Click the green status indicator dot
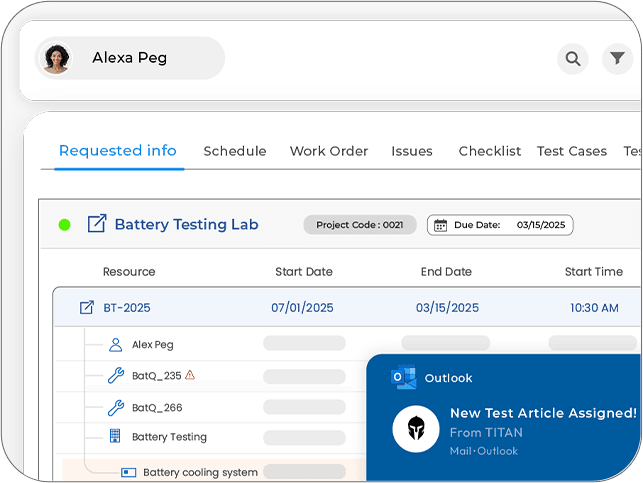The height and width of the screenshot is (483, 643). pos(65,225)
